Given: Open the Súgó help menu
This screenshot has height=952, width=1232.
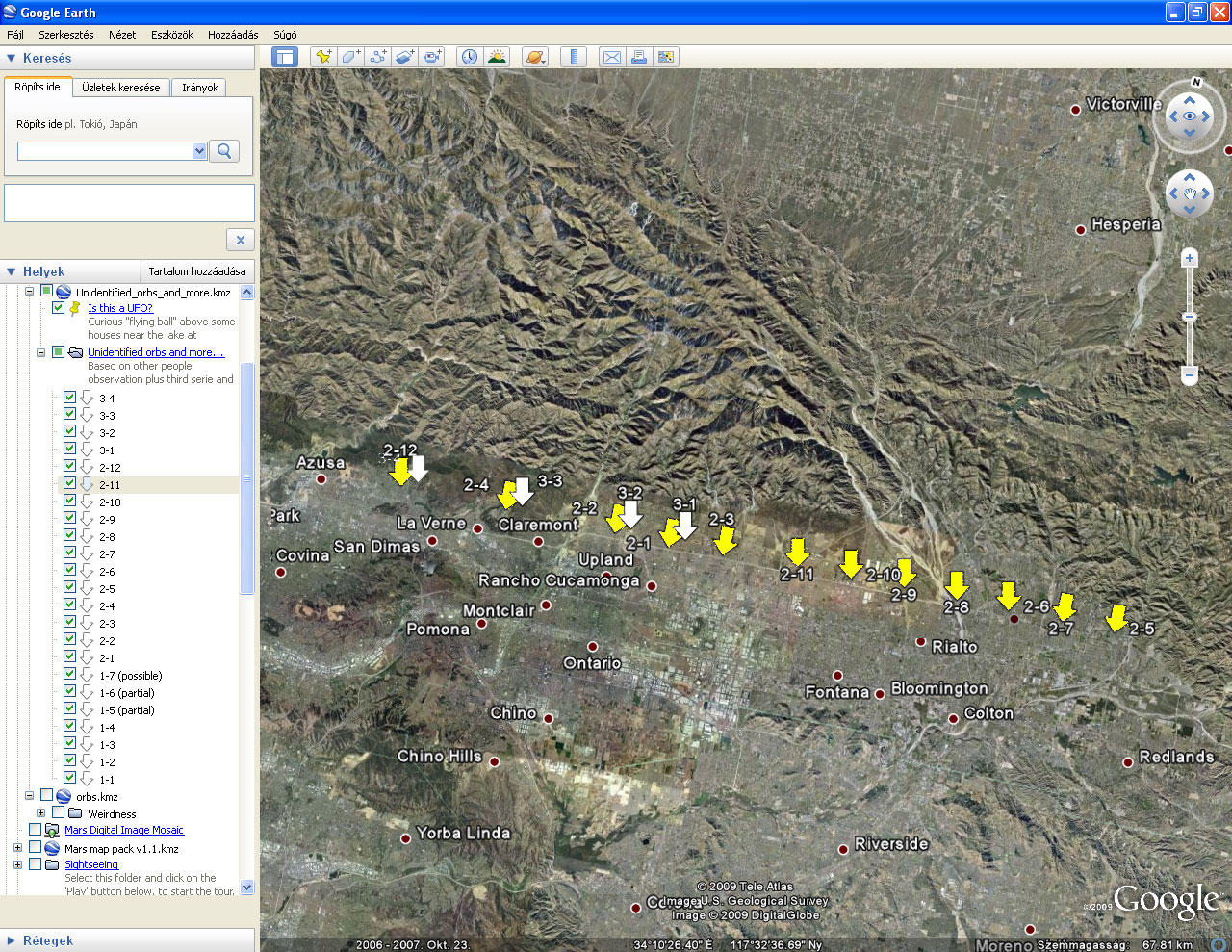Looking at the screenshot, I should (x=285, y=35).
